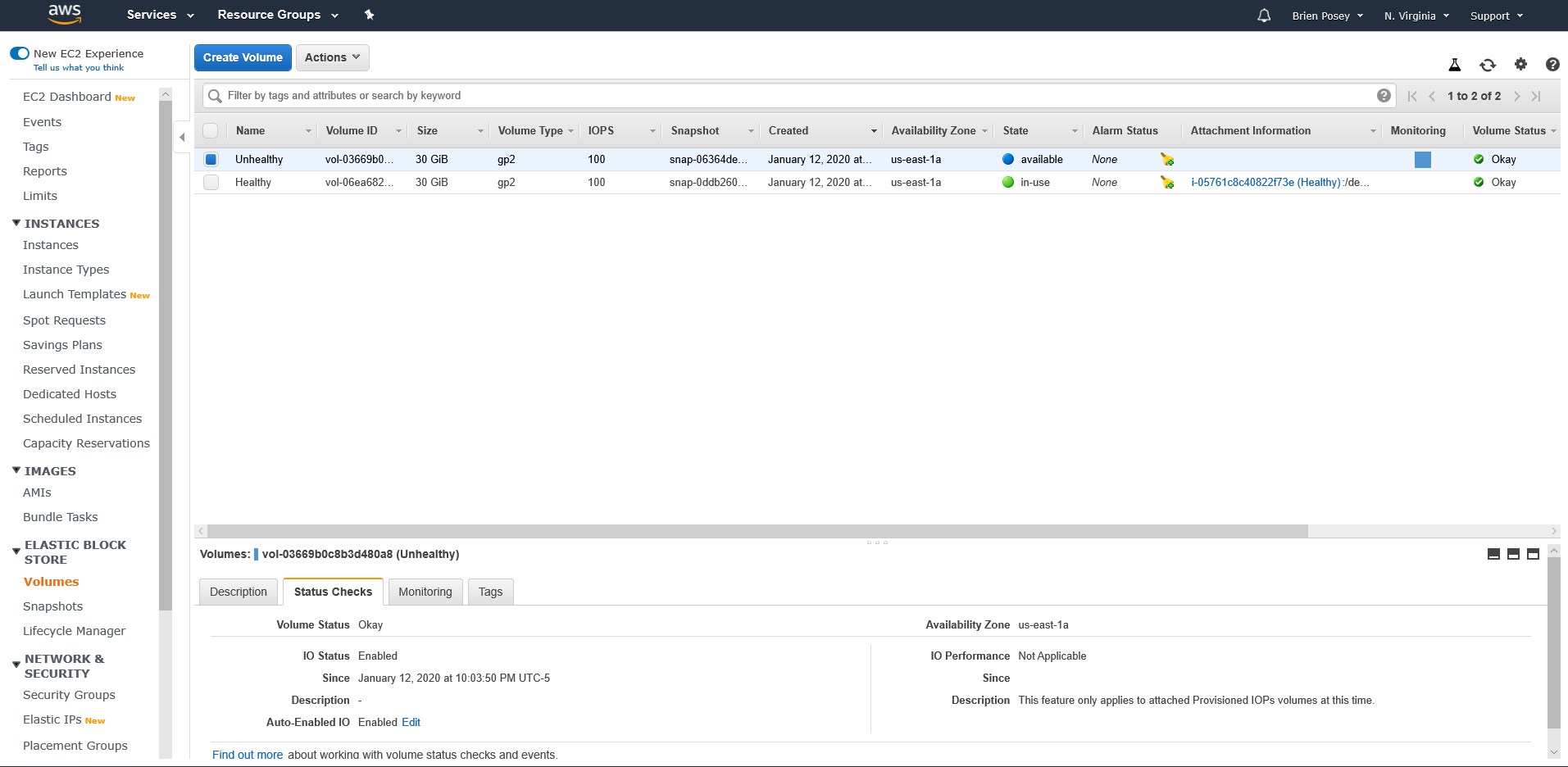Click Tell us what you think link
Image resolution: width=1568 pixels, height=767 pixels.
click(x=79, y=68)
